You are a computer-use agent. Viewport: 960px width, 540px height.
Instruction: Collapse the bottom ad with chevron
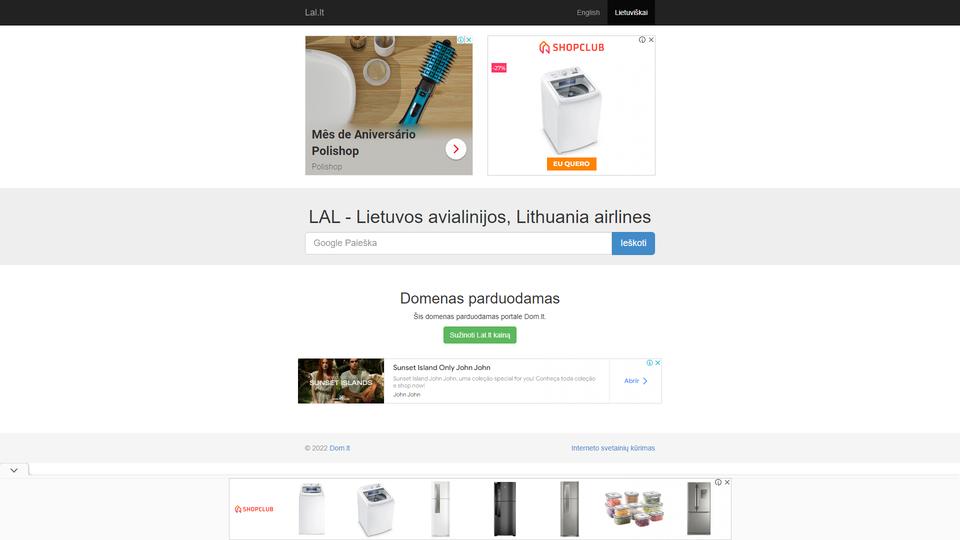tap(14, 470)
